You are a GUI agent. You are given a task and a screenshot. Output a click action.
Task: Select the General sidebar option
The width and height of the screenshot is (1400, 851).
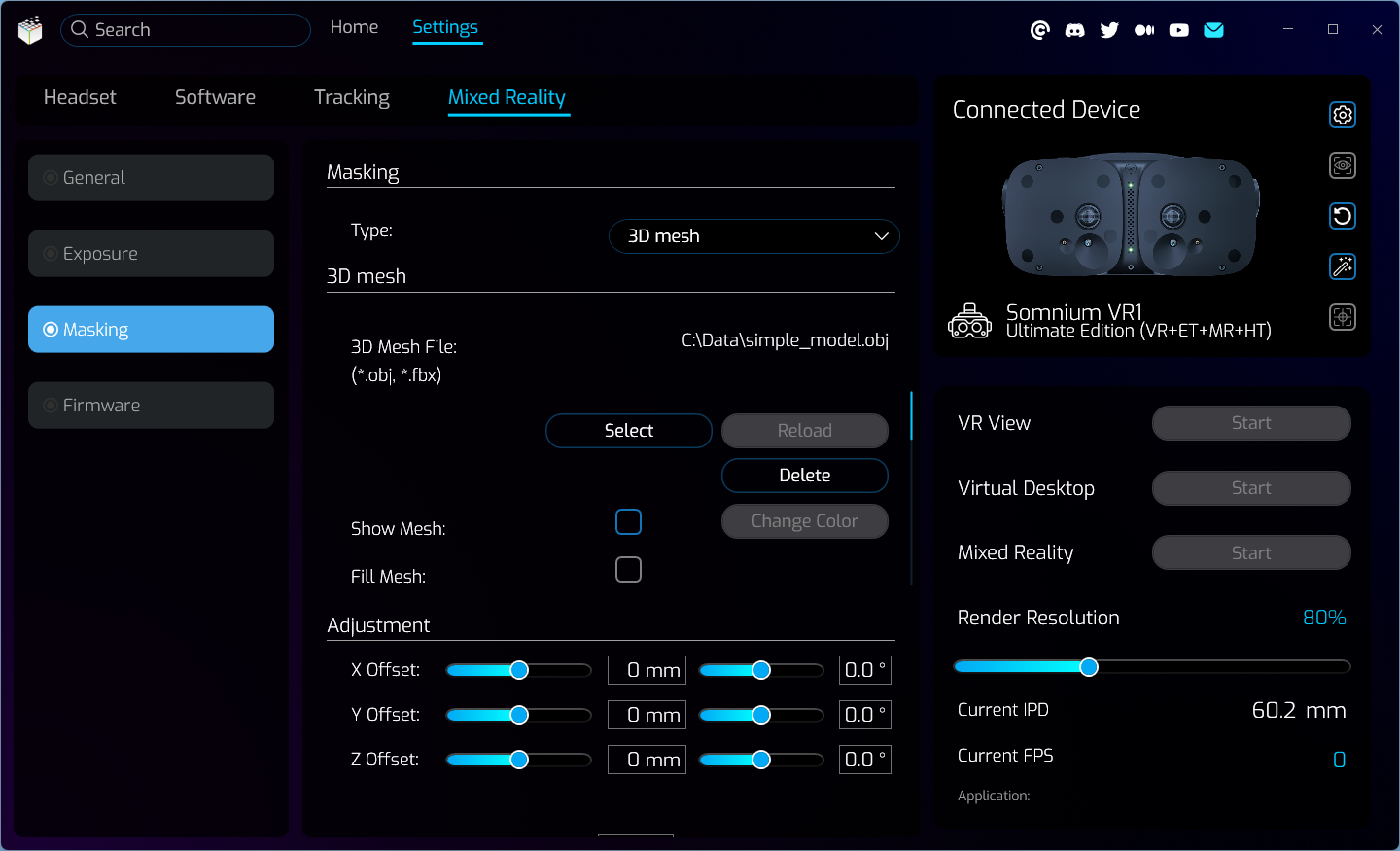[151, 178]
